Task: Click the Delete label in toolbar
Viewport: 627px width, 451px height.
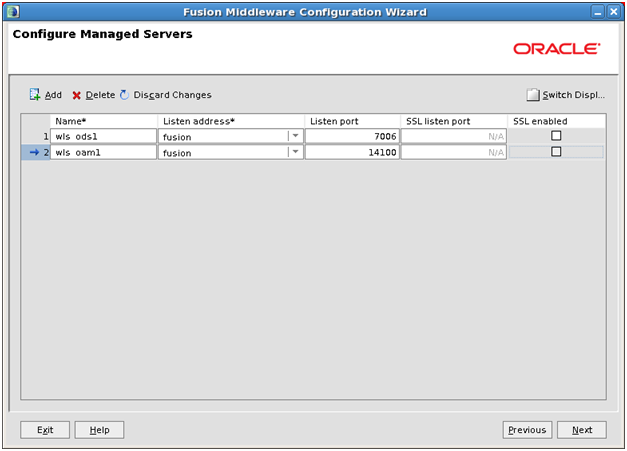Action: coord(100,95)
